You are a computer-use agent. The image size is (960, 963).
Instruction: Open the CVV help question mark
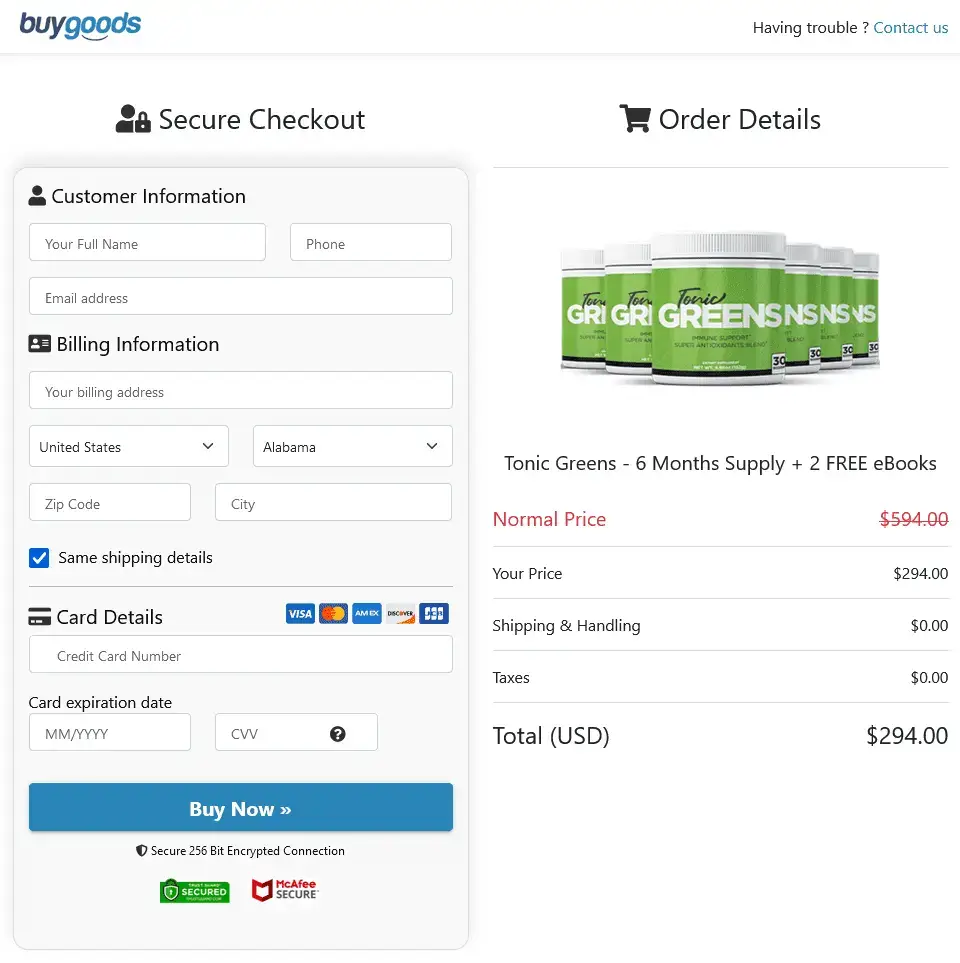tap(338, 732)
